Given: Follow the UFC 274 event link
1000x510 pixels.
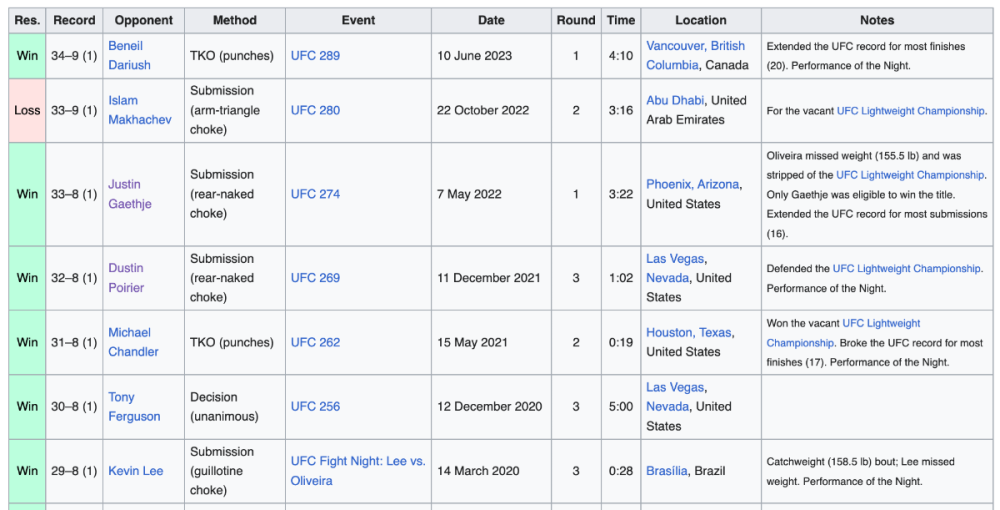Looking at the screenshot, I should pyautogui.click(x=315, y=194).
